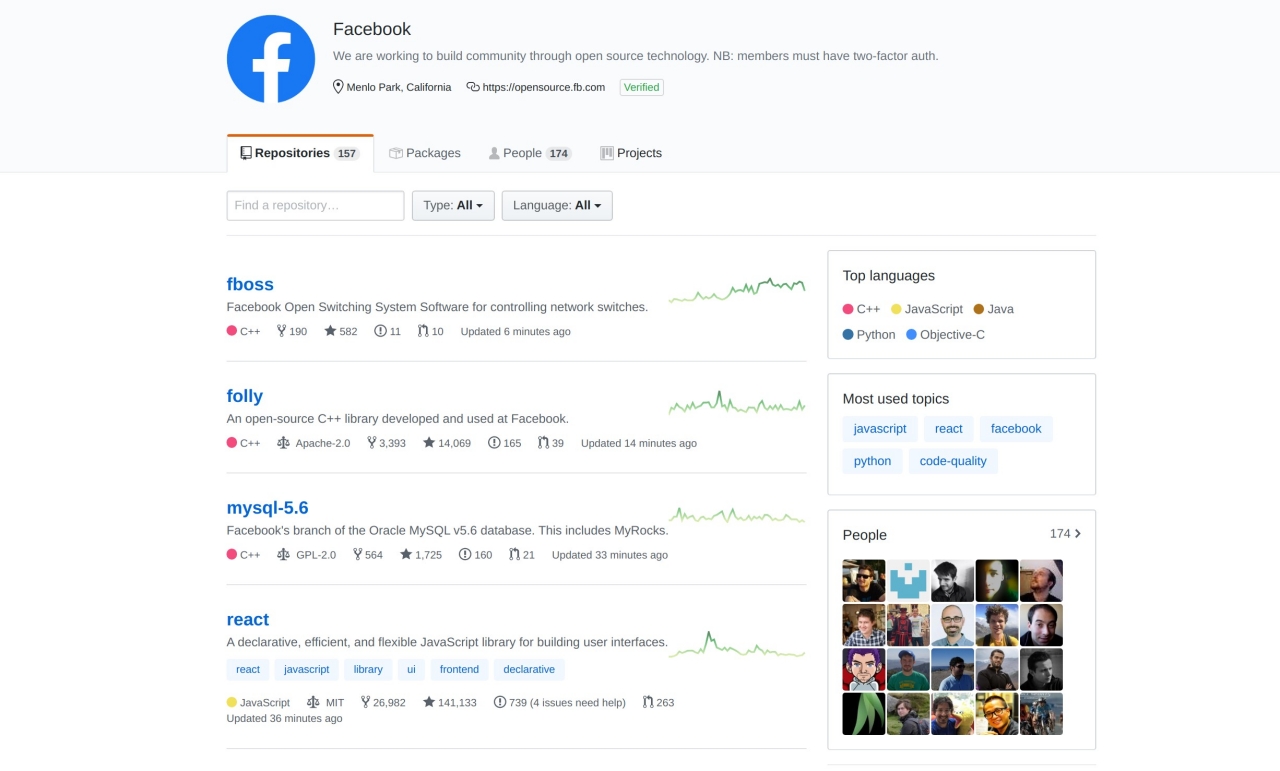
Task: Click the ui tag on react repo
Action: click(411, 670)
